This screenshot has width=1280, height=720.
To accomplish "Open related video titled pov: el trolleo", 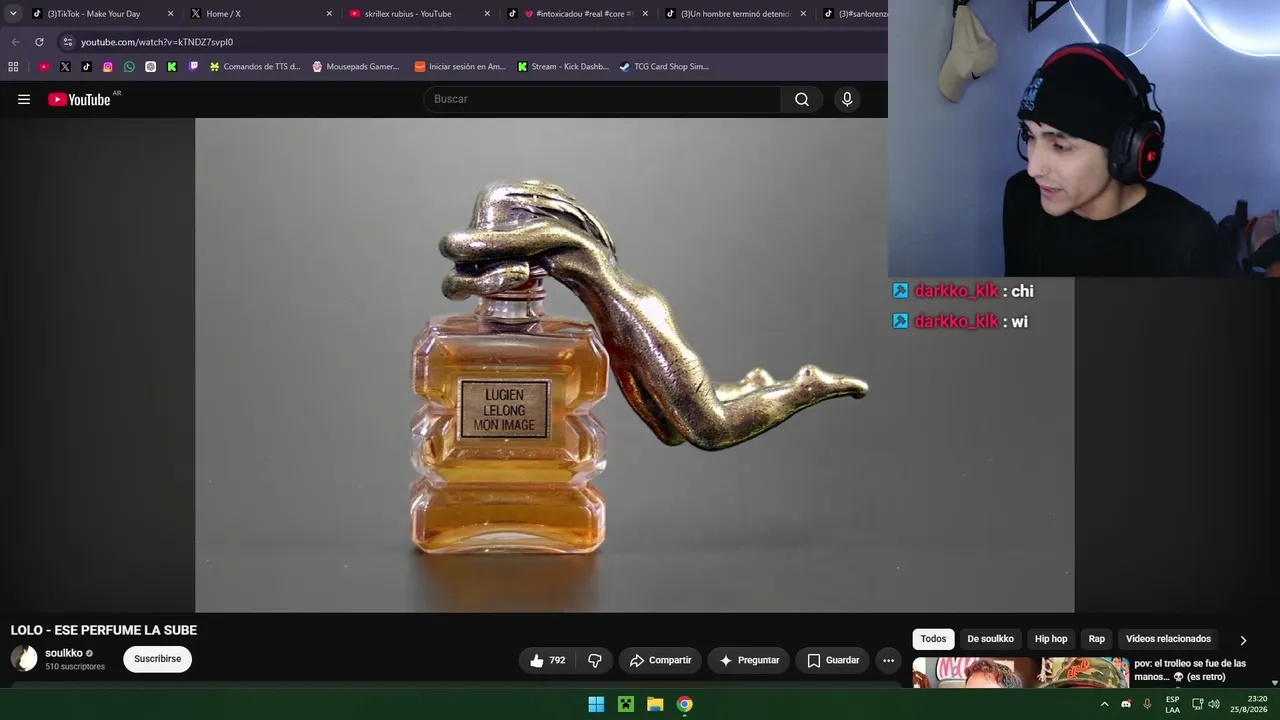I will coord(1190,670).
